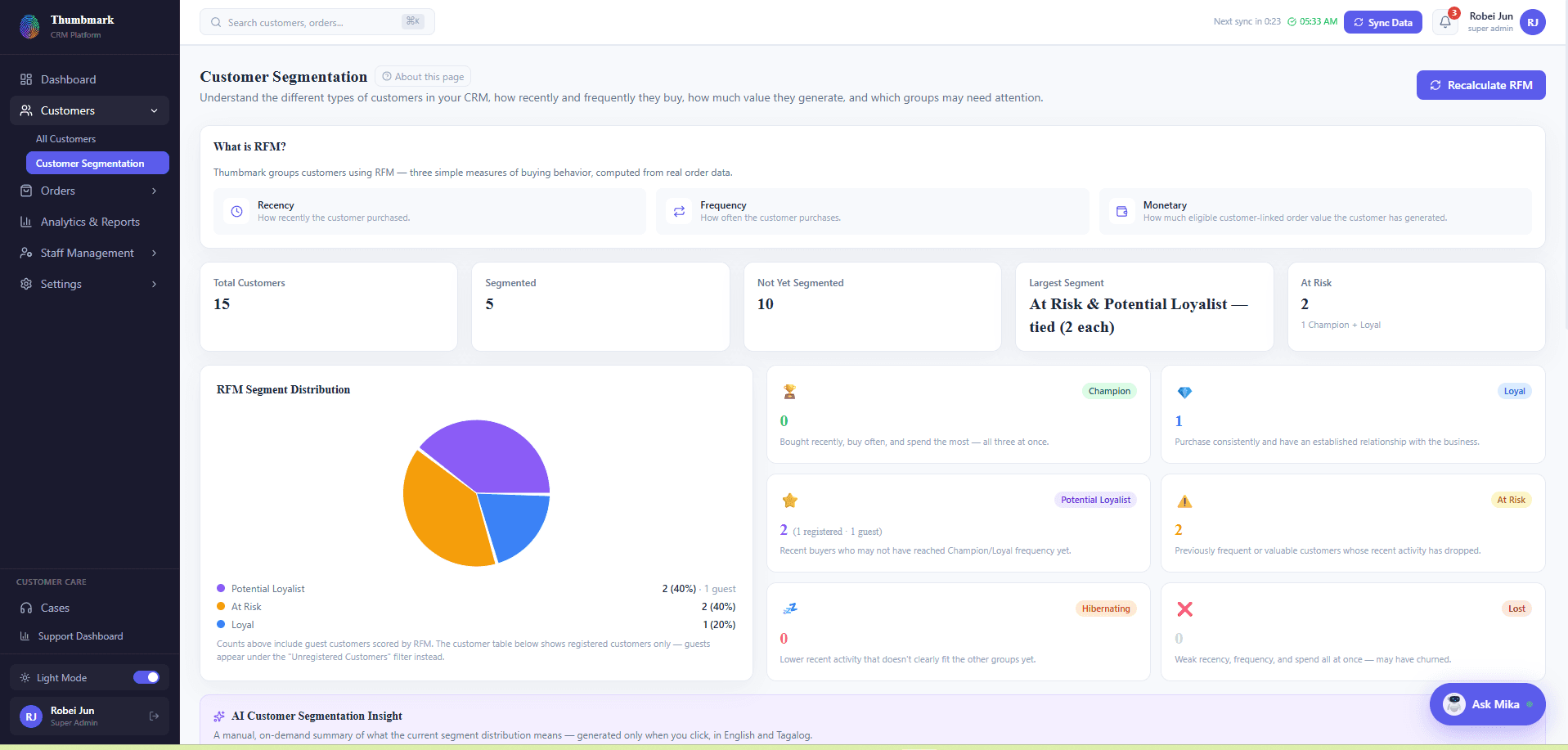Click '1 Champion + Loyal' text
1568x750 pixels.
coord(1341,326)
